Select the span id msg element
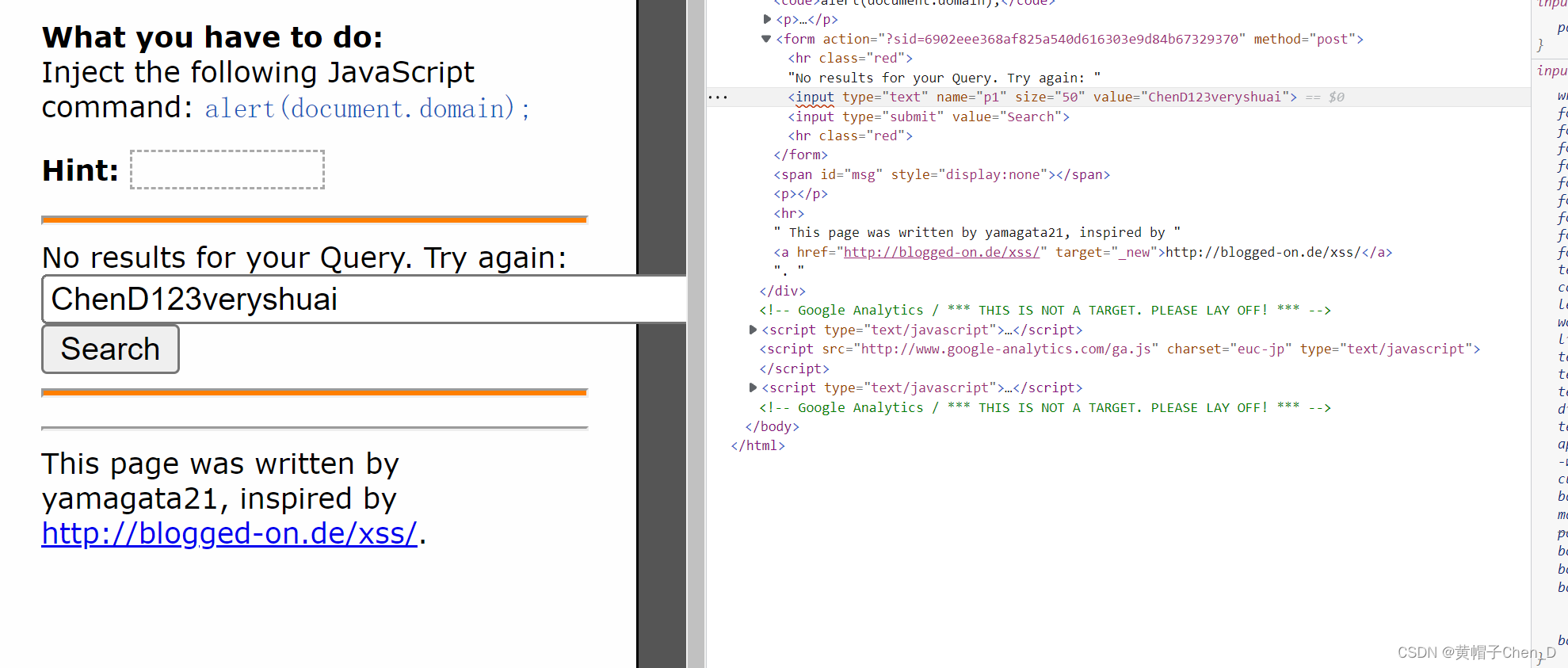This screenshot has width=1568, height=668. [941, 174]
